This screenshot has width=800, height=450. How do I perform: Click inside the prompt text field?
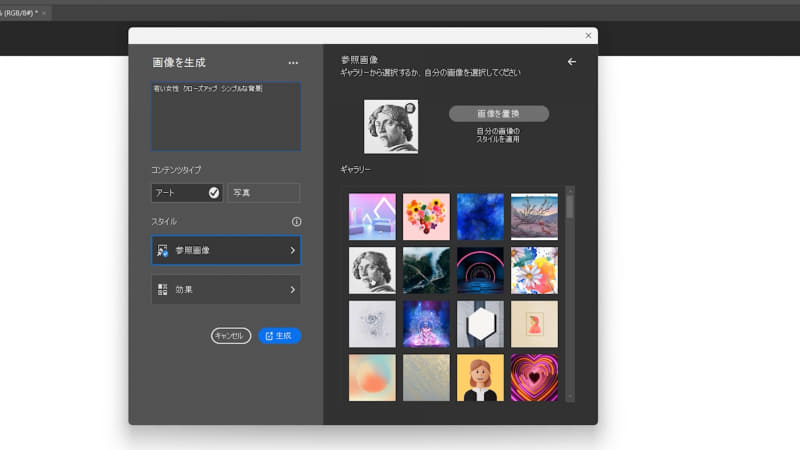pos(226,116)
